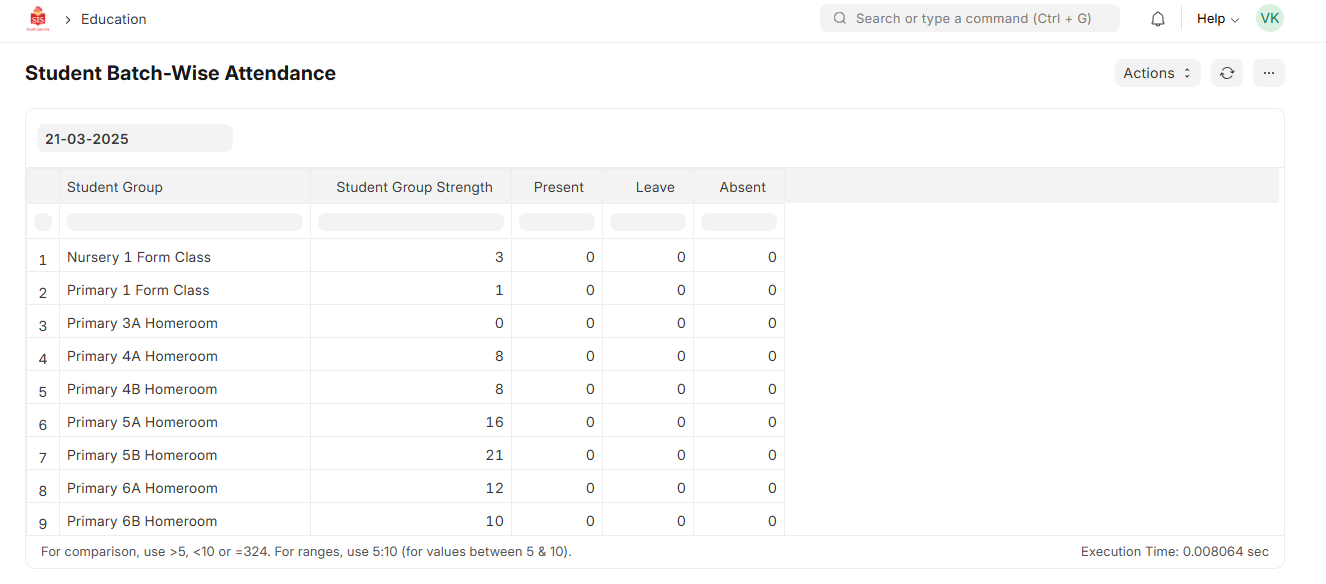Image resolution: width=1326 pixels, height=584 pixels.
Task: Click Student Group Strength column header
Action: click(414, 187)
